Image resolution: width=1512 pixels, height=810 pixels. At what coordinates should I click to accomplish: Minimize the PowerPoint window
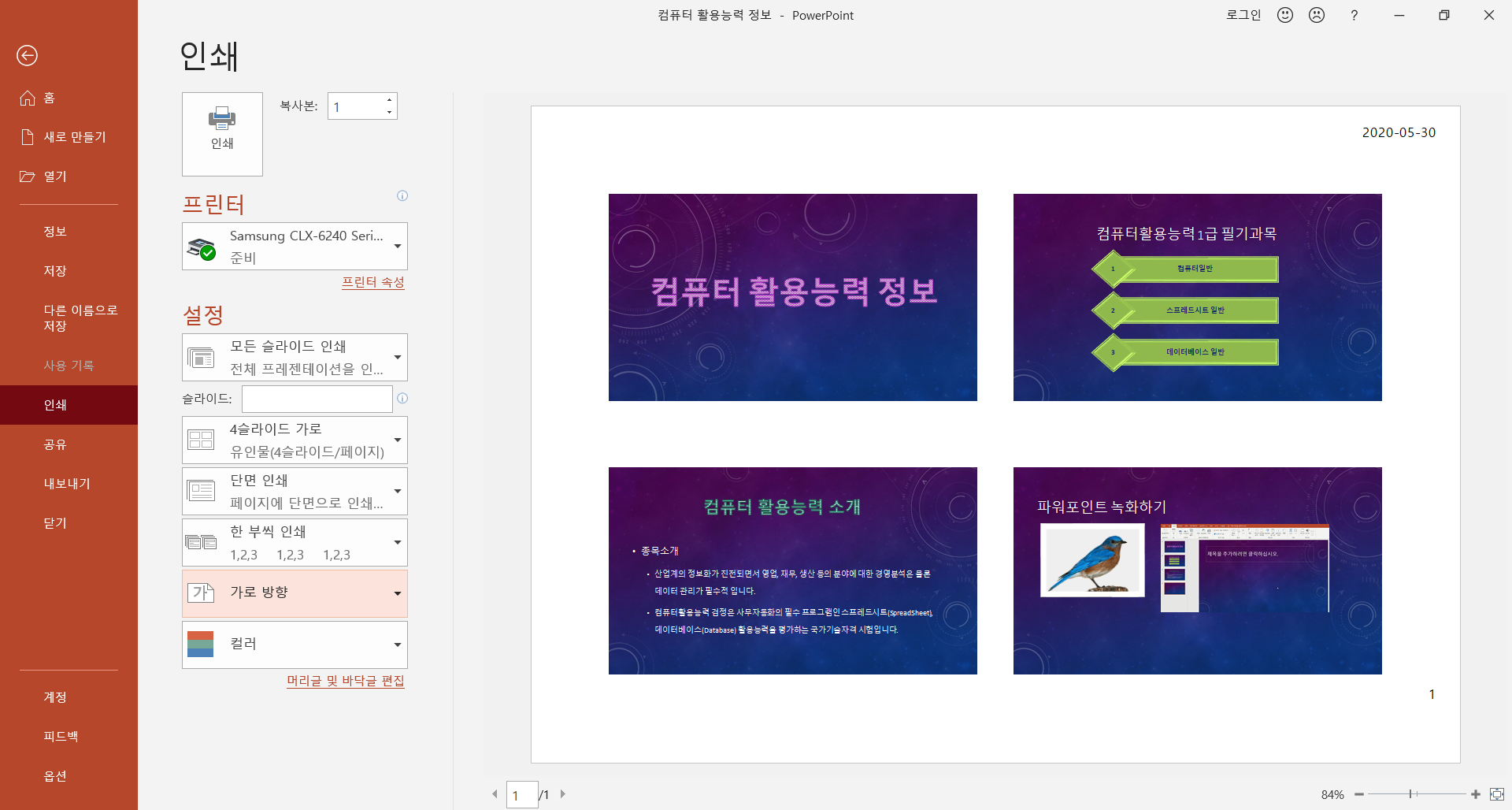tap(1399, 15)
